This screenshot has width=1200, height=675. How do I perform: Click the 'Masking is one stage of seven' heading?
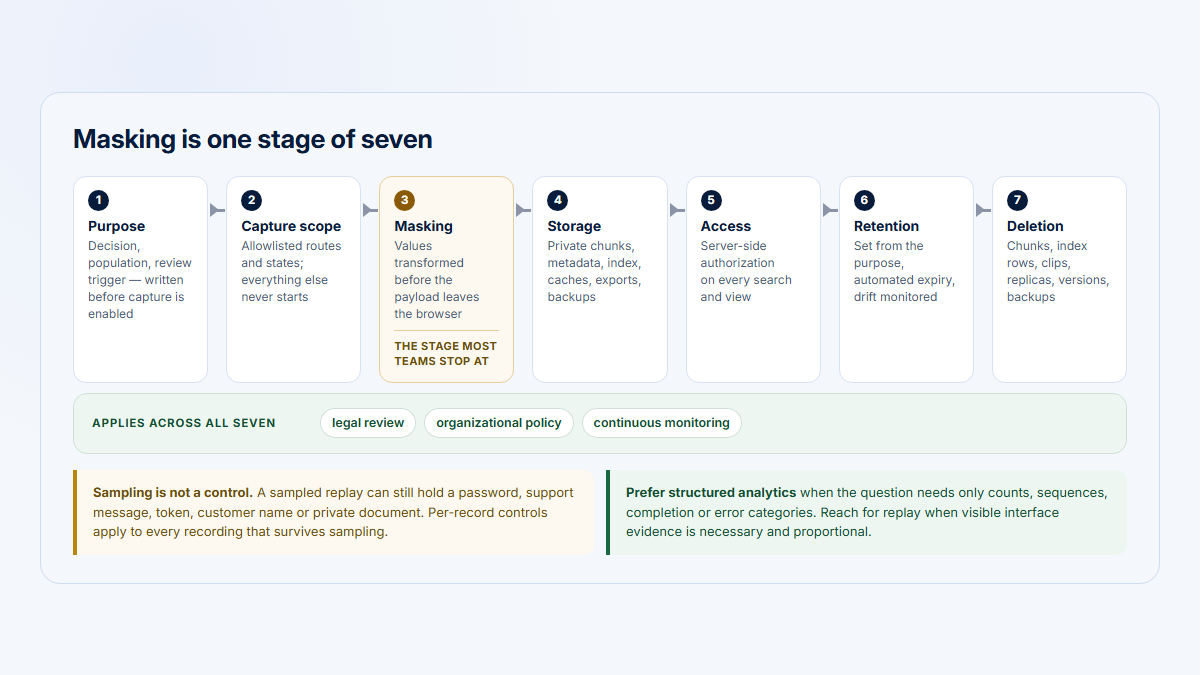[253, 139]
